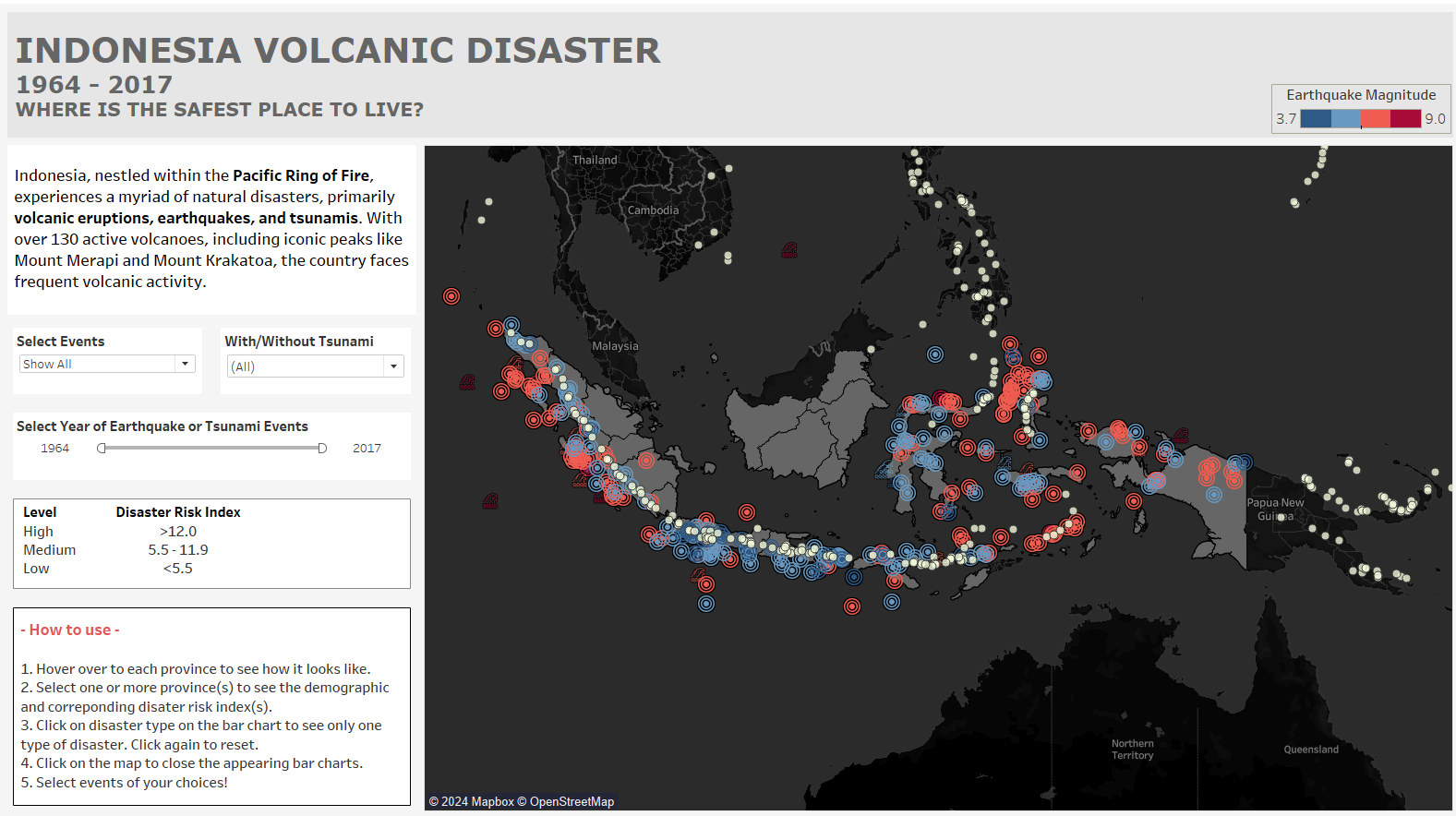Viewport: 1456px width, 816px height.
Task: Click the '1964' slider start label
Action: coord(55,449)
